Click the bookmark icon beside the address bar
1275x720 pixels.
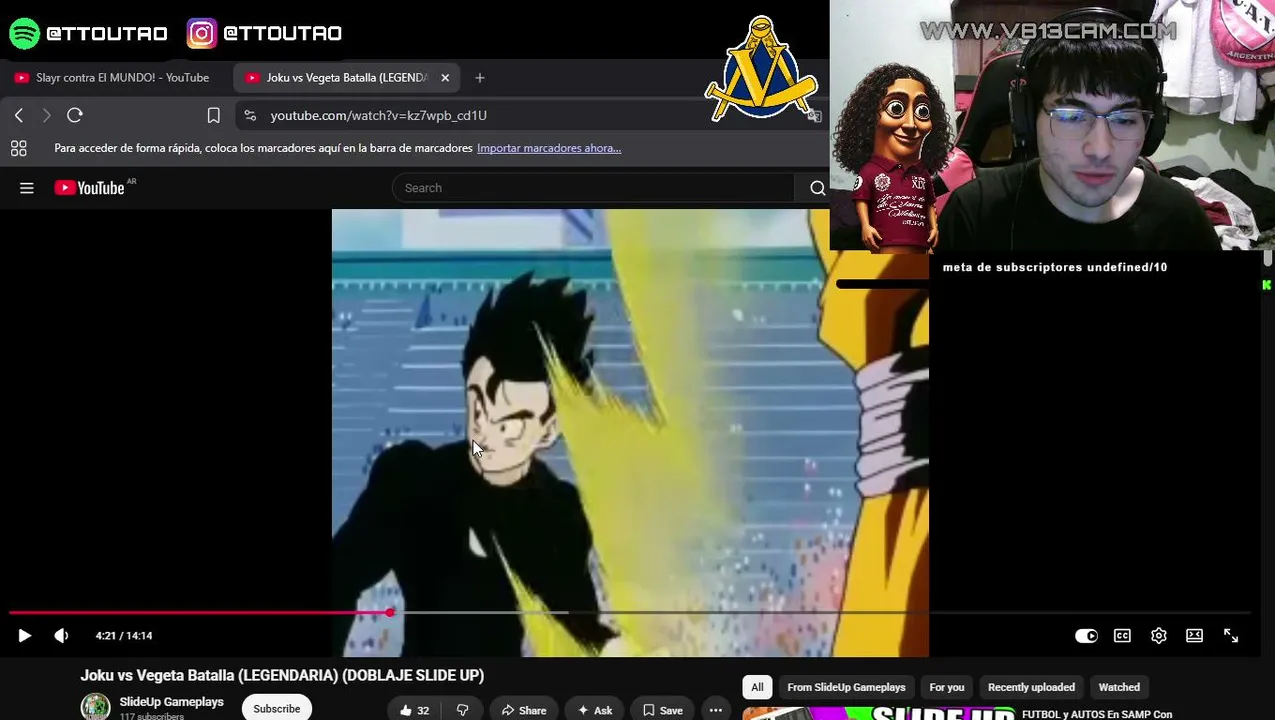[x=213, y=115]
